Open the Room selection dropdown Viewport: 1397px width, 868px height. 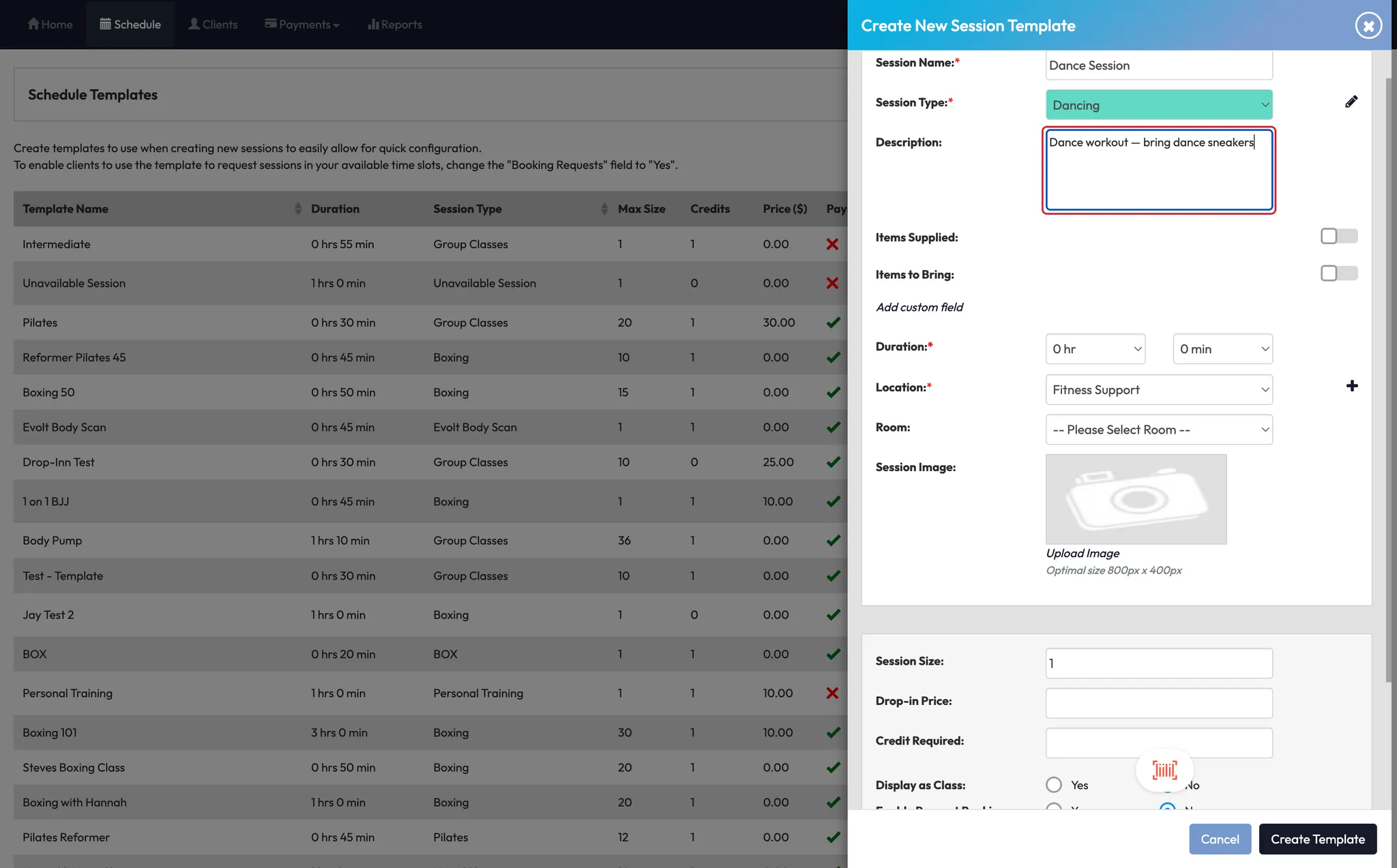1158,430
